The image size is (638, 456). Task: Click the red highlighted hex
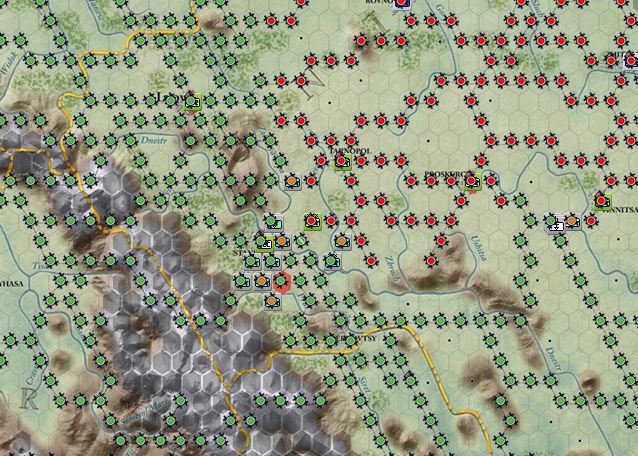282,282
